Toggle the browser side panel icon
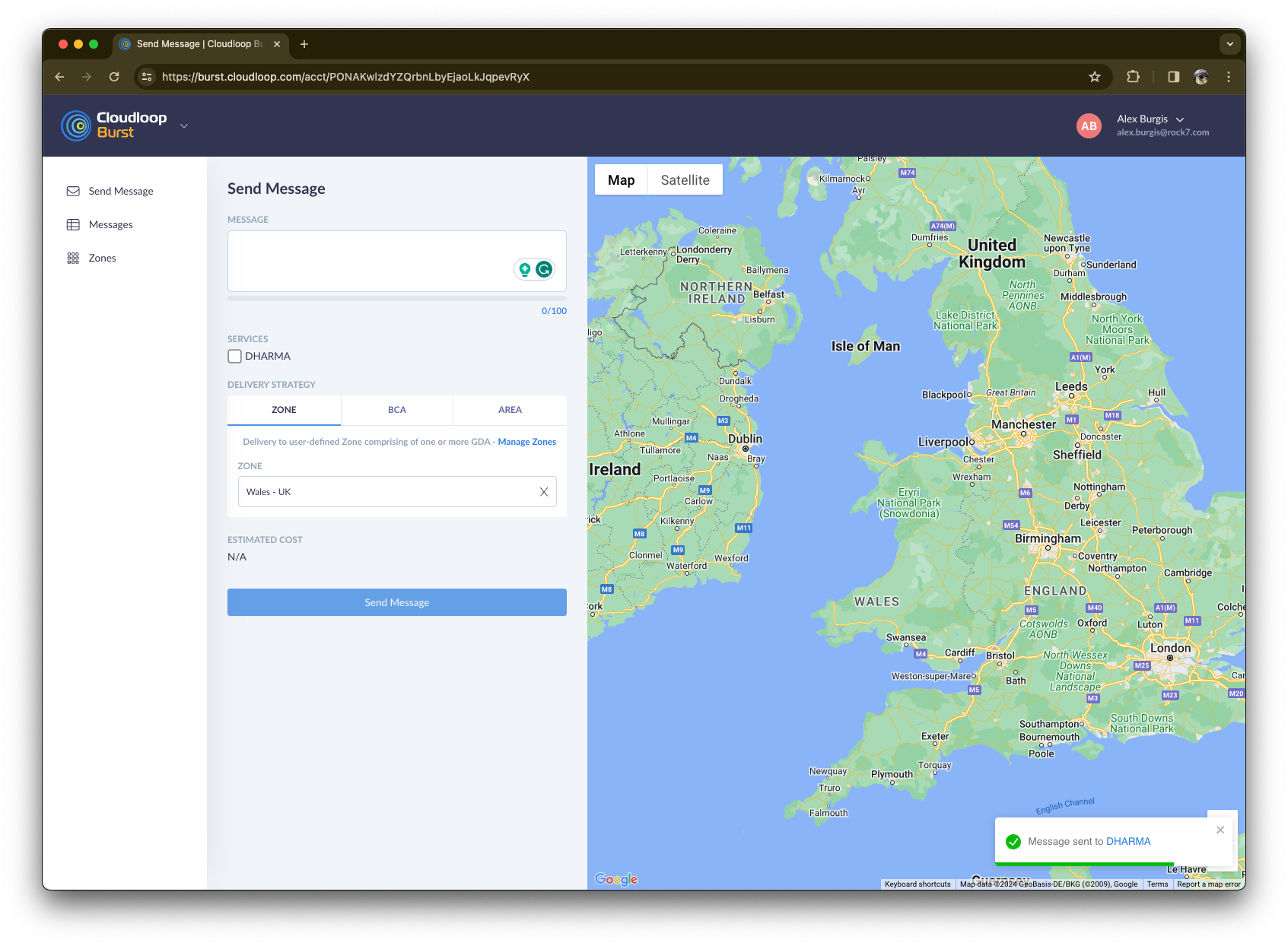This screenshot has width=1288, height=946. 1173,77
